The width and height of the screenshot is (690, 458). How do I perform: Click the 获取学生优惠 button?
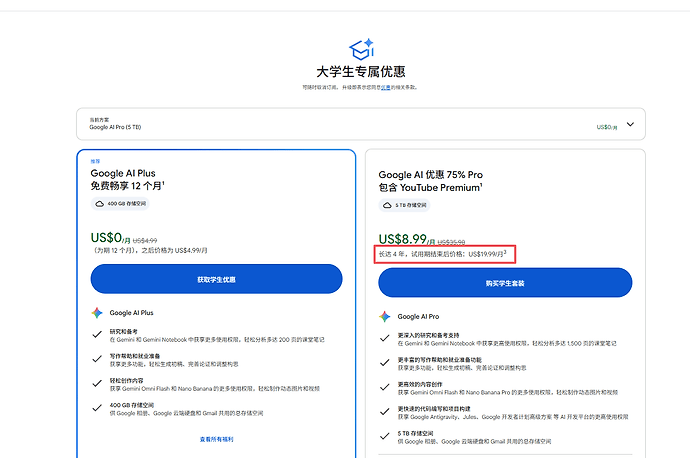point(217,279)
